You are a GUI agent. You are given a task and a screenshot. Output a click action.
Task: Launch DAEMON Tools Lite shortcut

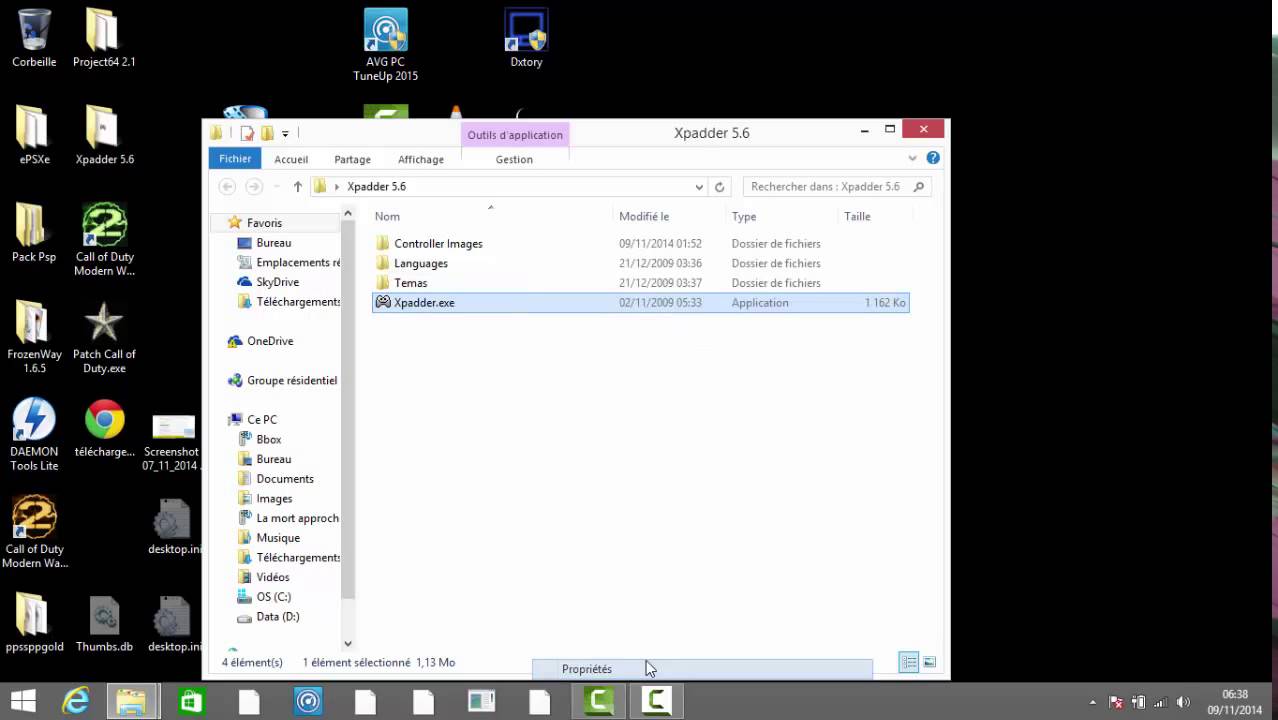[34, 435]
